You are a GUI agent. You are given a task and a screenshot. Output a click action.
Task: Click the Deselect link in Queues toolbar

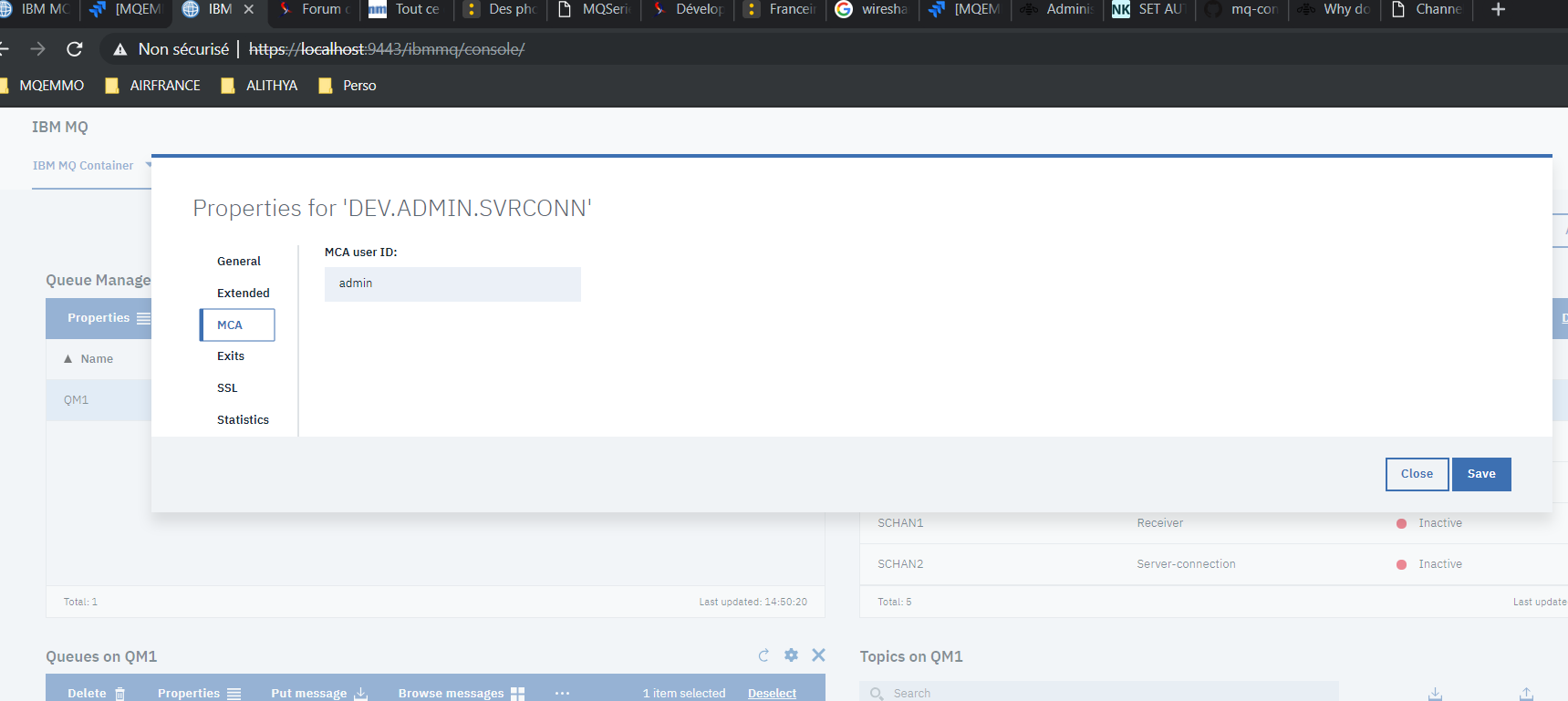pos(772,693)
